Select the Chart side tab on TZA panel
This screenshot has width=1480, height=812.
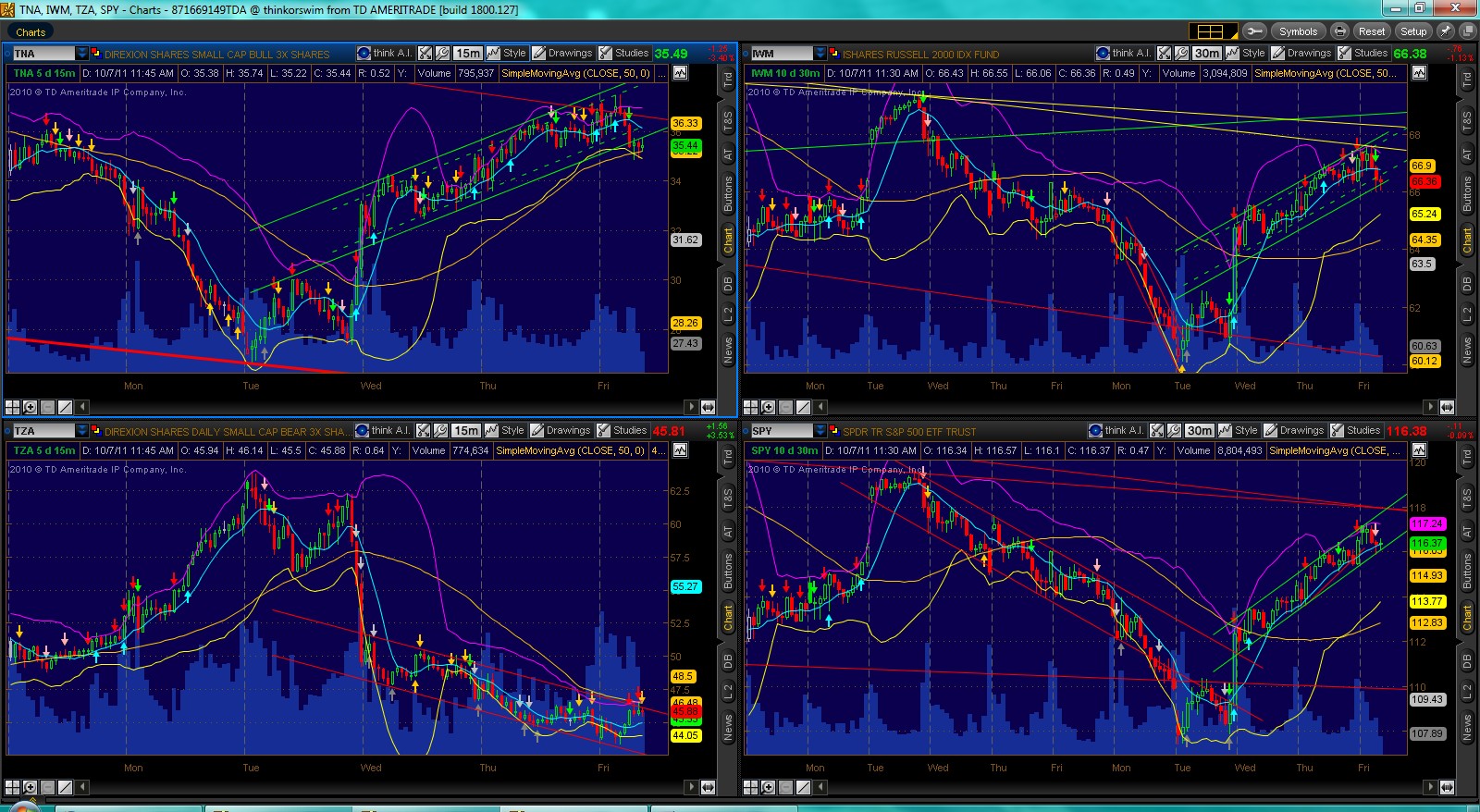tap(728, 617)
